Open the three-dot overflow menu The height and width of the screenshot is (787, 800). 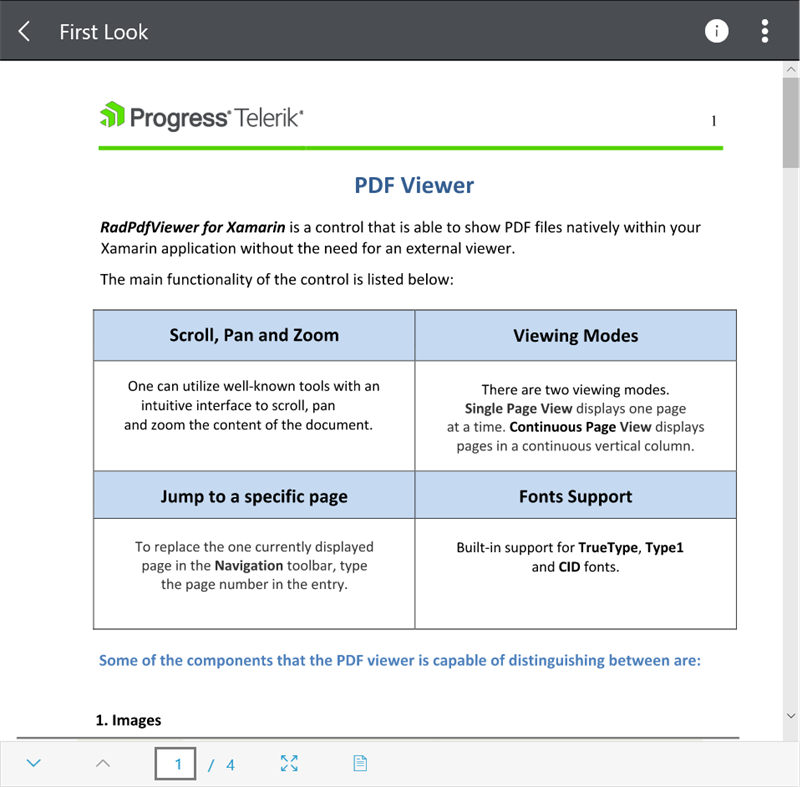(764, 31)
